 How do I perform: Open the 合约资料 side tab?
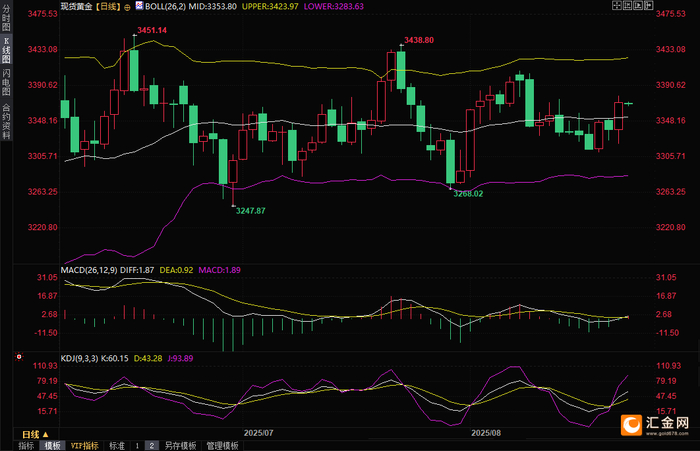click(x=6, y=120)
